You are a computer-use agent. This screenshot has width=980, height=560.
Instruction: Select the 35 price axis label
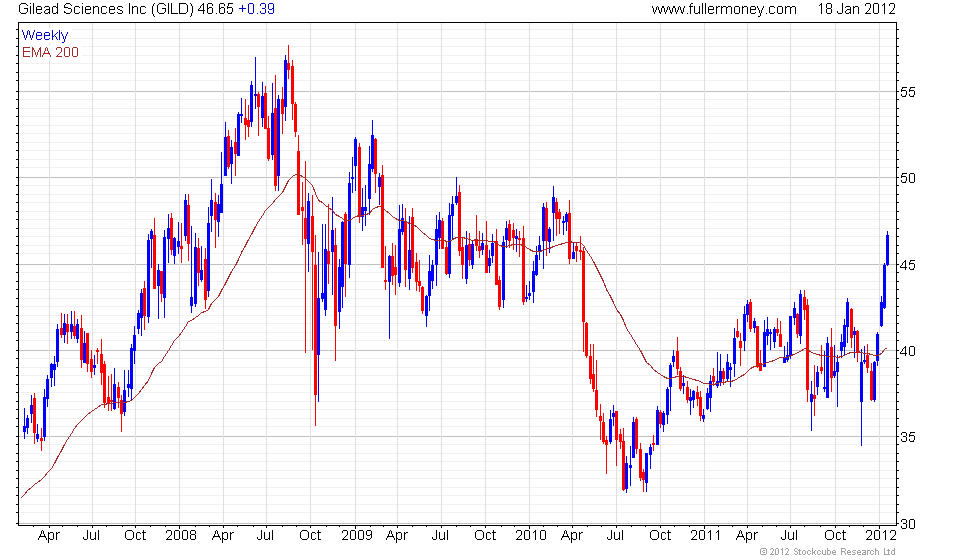pos(908,438)
